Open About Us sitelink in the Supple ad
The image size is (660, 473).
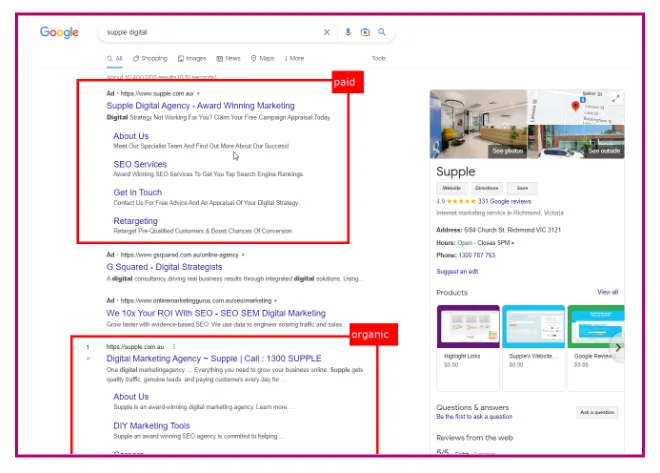[131, 136]
